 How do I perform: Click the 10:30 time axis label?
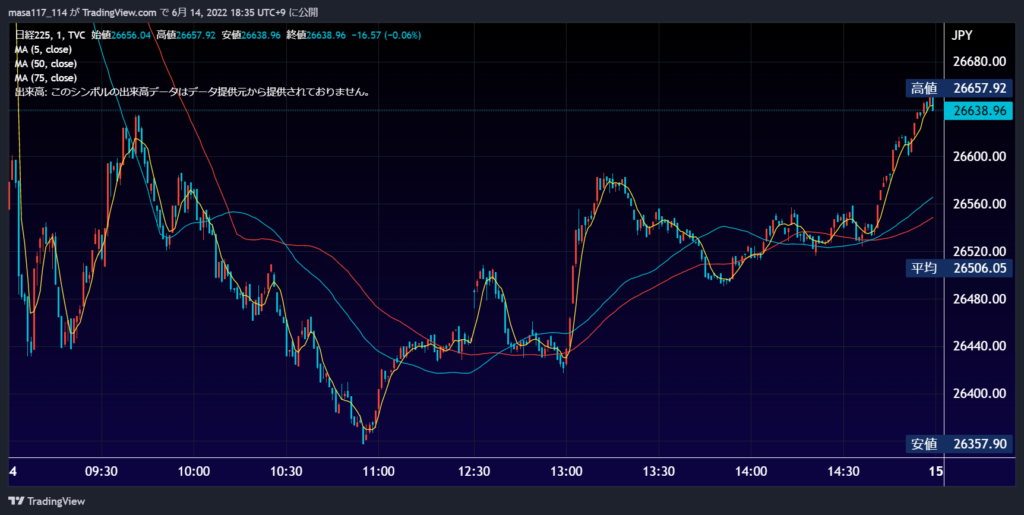286,471
